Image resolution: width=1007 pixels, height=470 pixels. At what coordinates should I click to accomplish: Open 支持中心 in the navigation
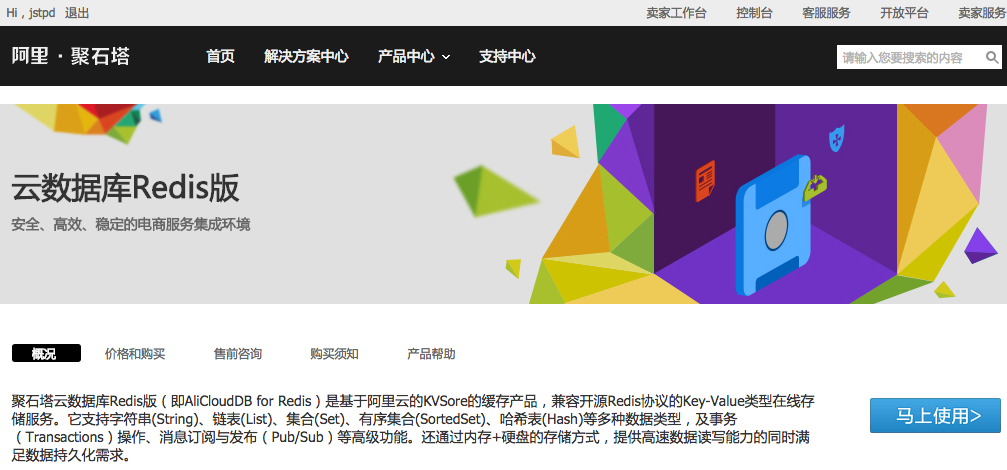pyautogui.click(x=507, y=57)
